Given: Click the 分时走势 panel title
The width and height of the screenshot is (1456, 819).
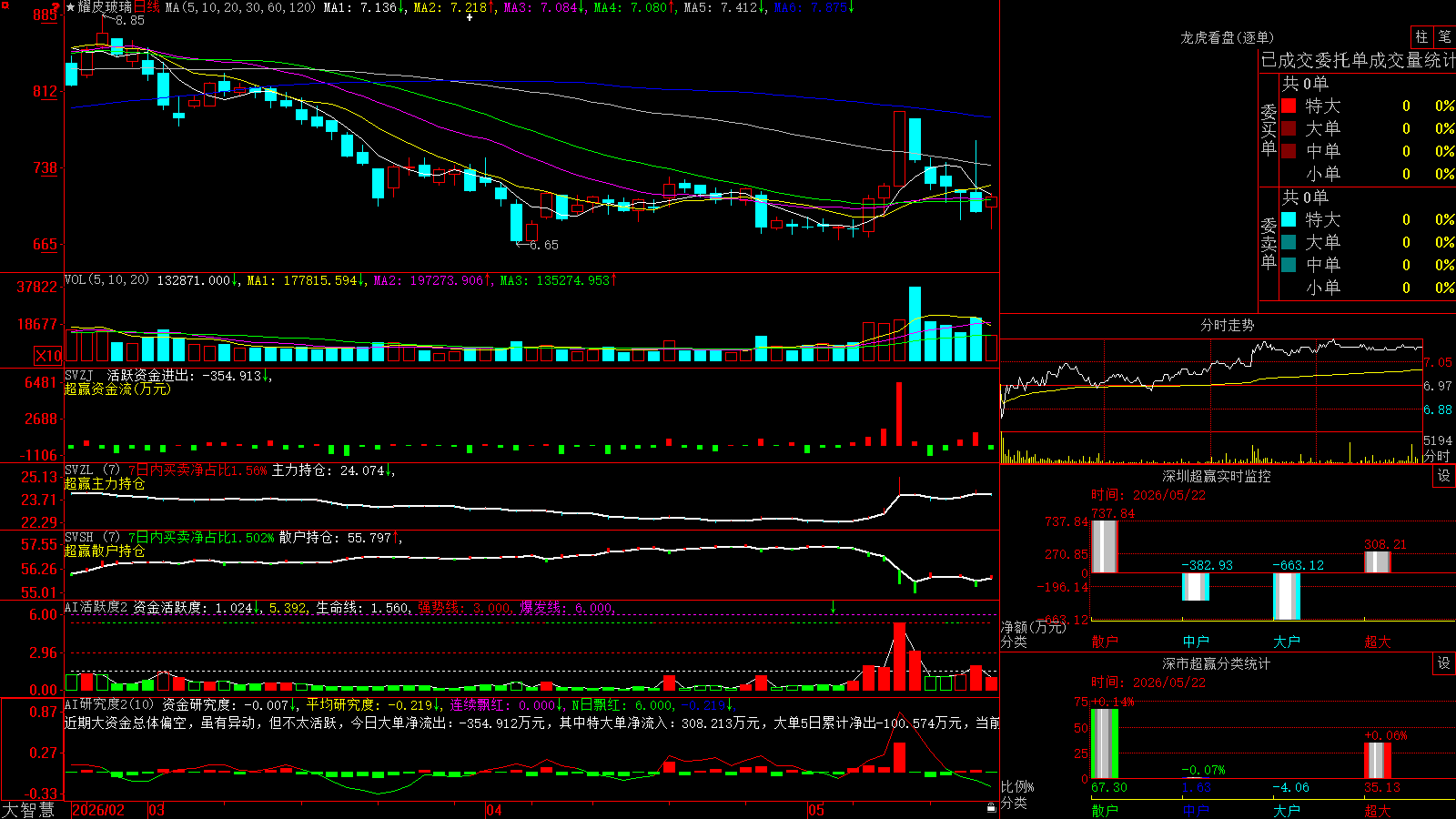Looking at the screenshot, I should 1227,325.
